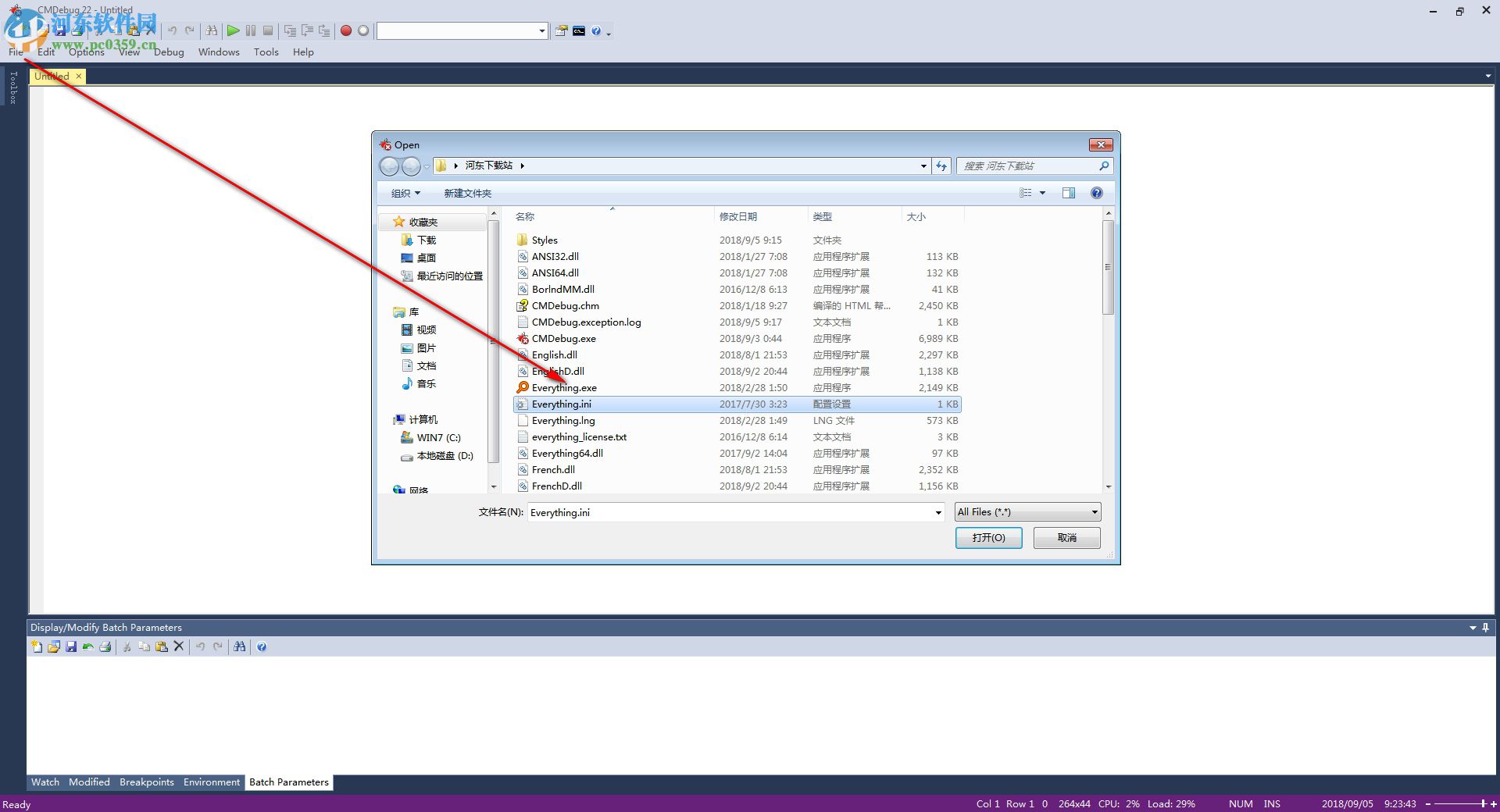Pause execution using the pause toolbar icon

click(250, 30)
